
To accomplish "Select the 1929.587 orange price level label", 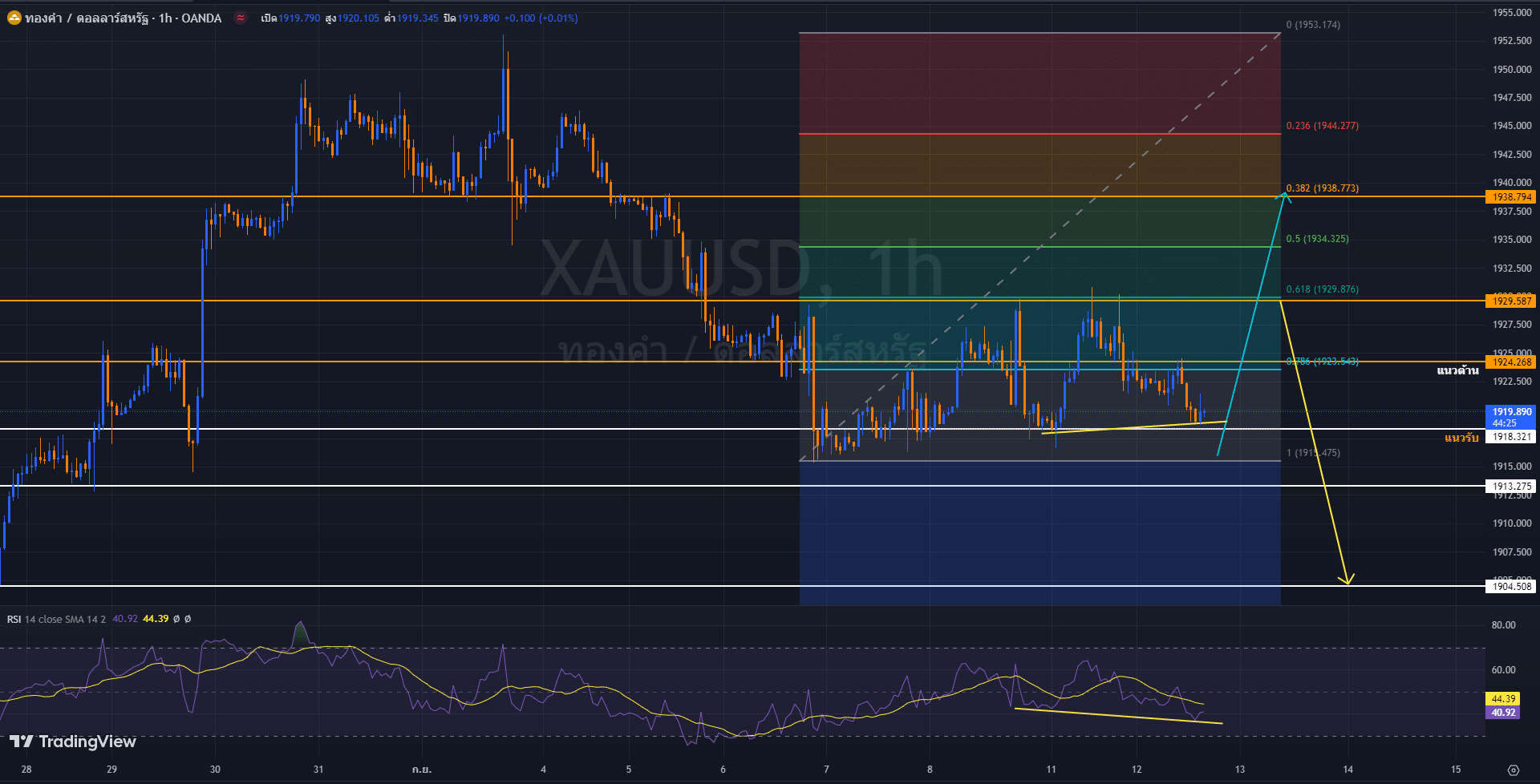I will coord(1511,301).
